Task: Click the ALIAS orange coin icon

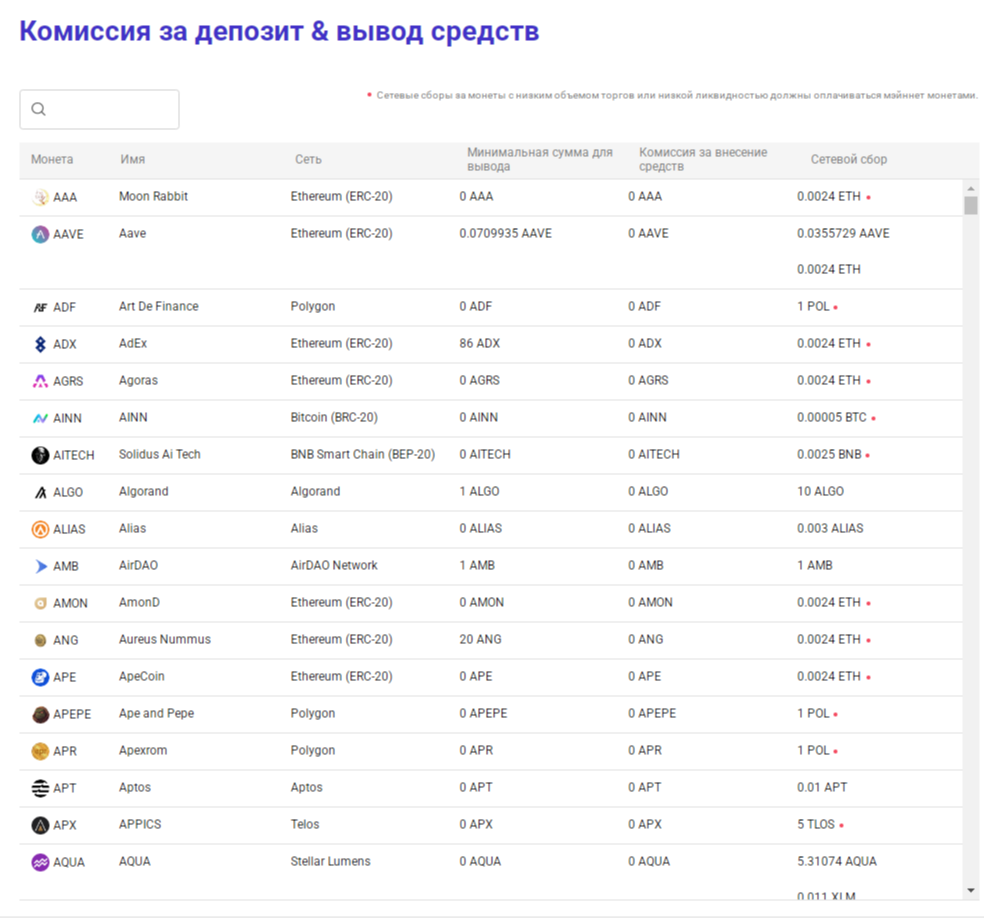Action: coord(40,529)
